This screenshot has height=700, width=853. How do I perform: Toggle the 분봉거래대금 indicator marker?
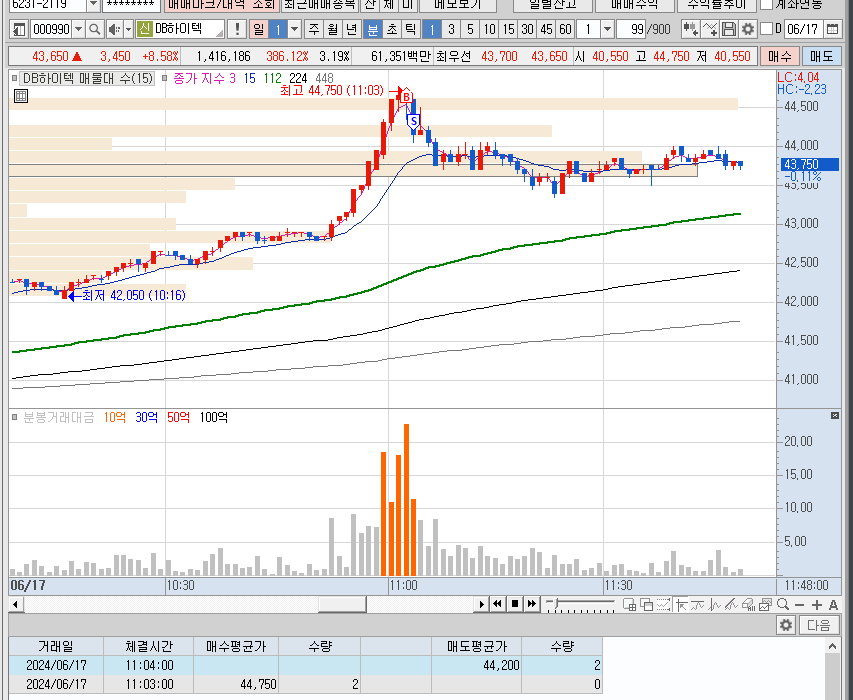(14, 417)
